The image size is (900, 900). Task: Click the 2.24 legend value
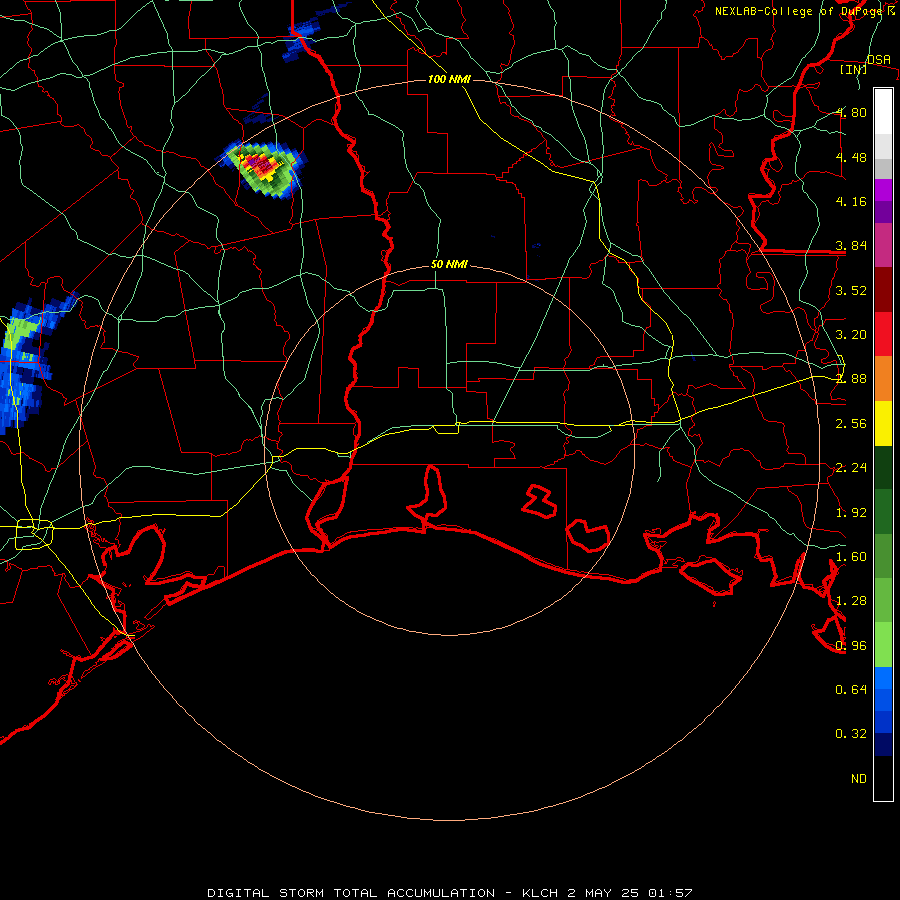click(851, 468)
